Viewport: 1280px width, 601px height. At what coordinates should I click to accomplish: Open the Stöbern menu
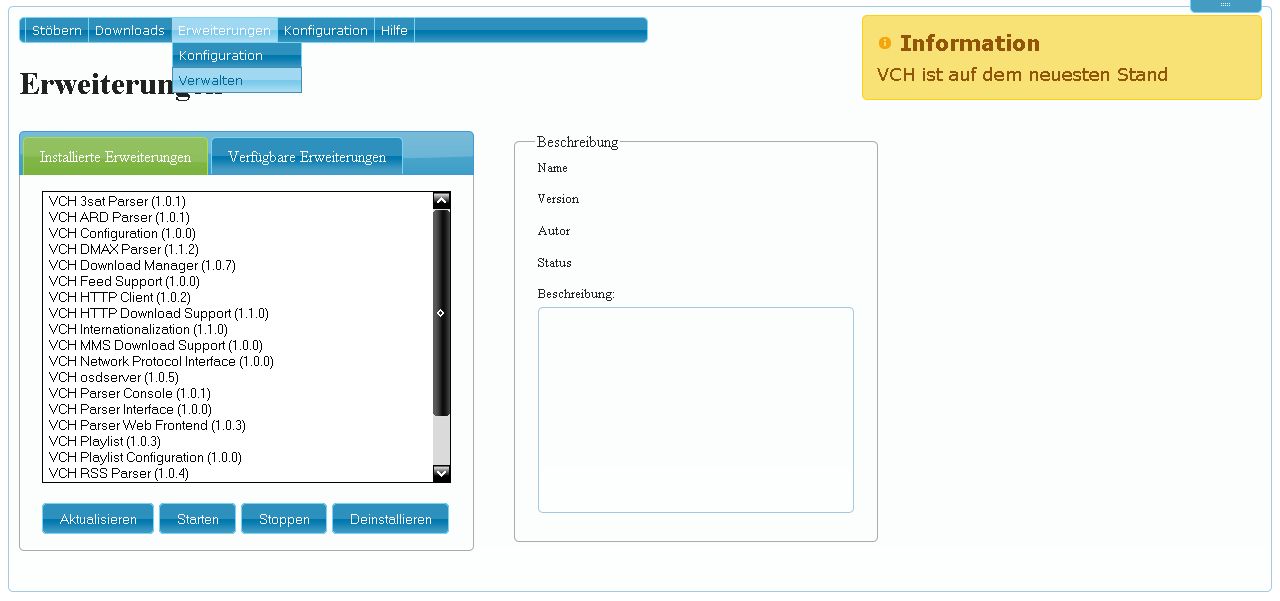pos(56,30)
